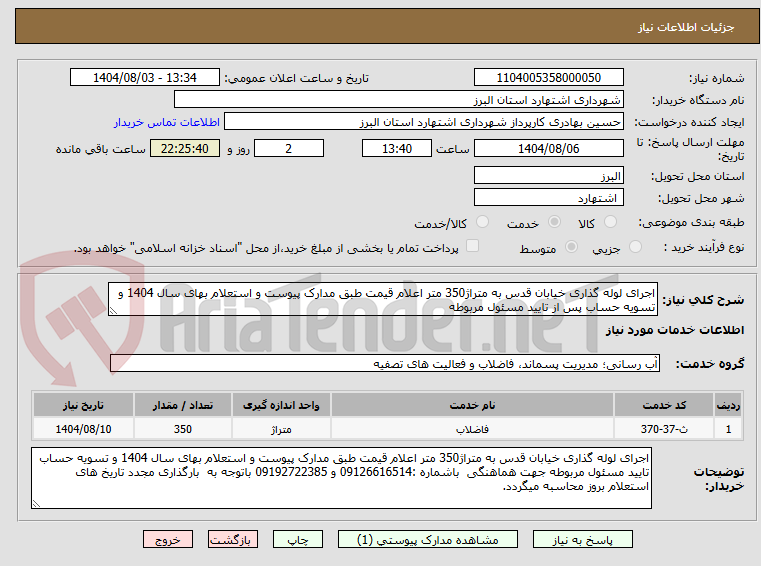Click the requester field حسین بهادری
The width and height of the screenshot is (761, 566).
[424, 121]
